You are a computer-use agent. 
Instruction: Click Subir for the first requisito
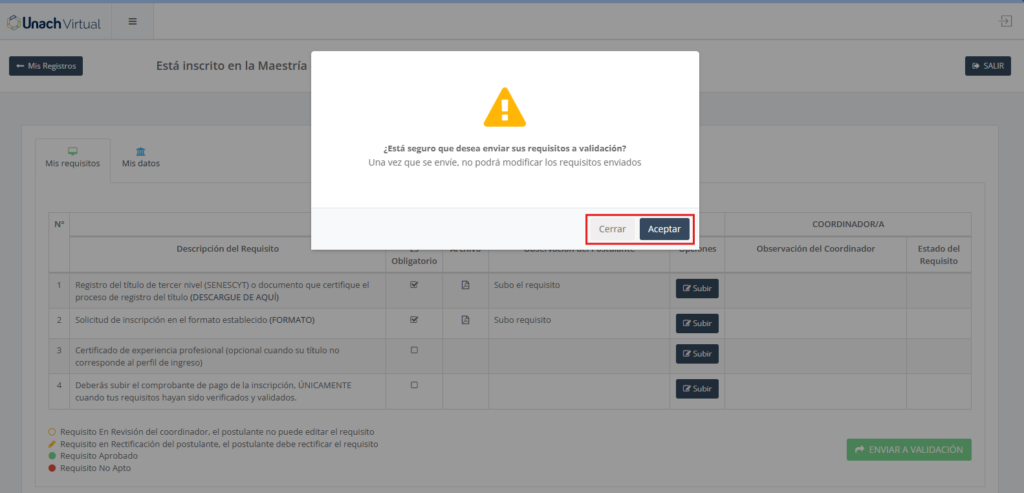697,289
